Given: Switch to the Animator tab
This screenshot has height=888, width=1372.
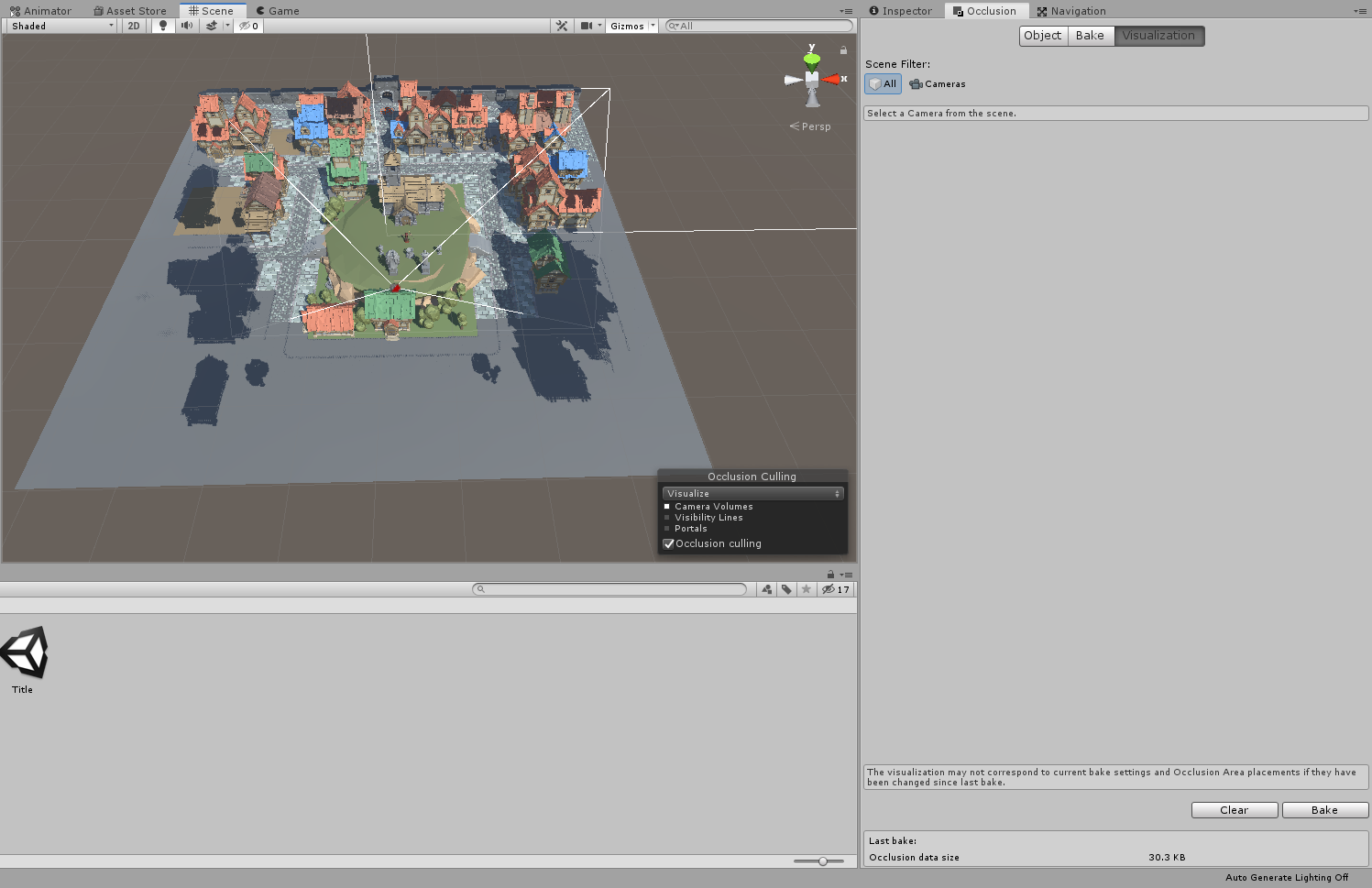Looking at the screenshot, I should 40,11.
